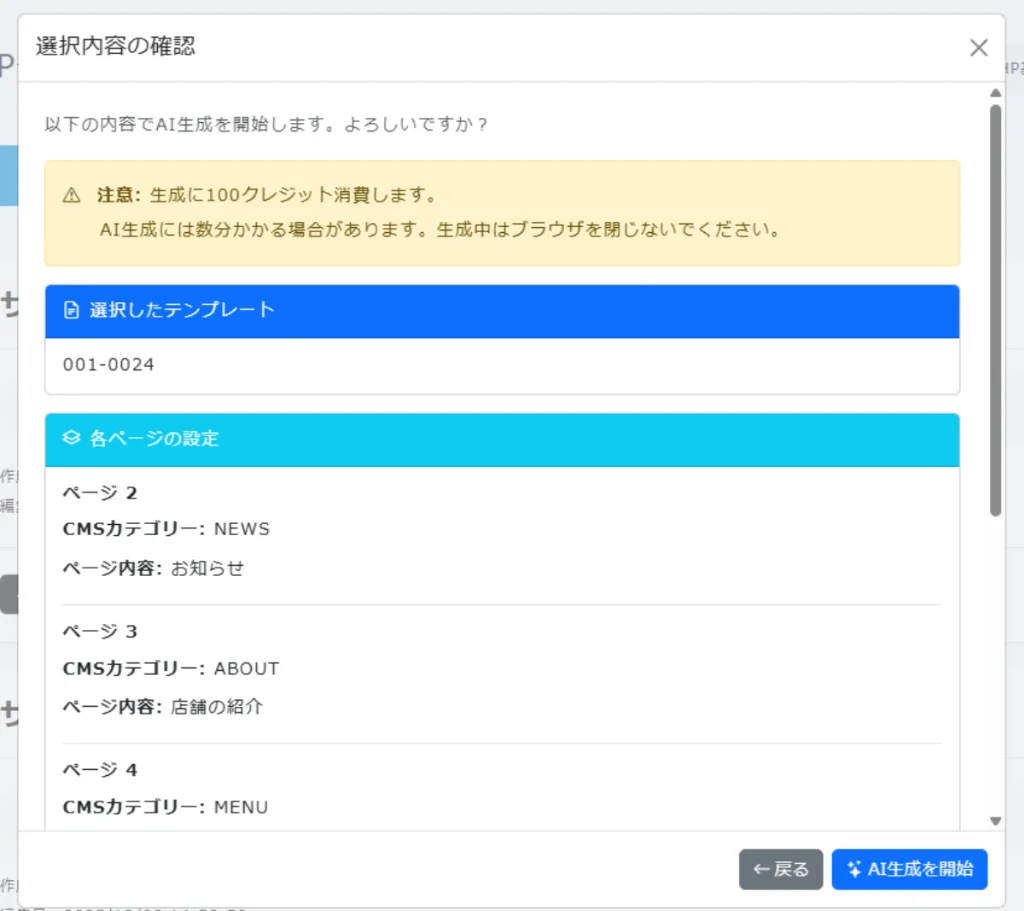Click the warning triangle icon in the yellow notice
The image size is (1024, 911).
[x=71, y=195]
